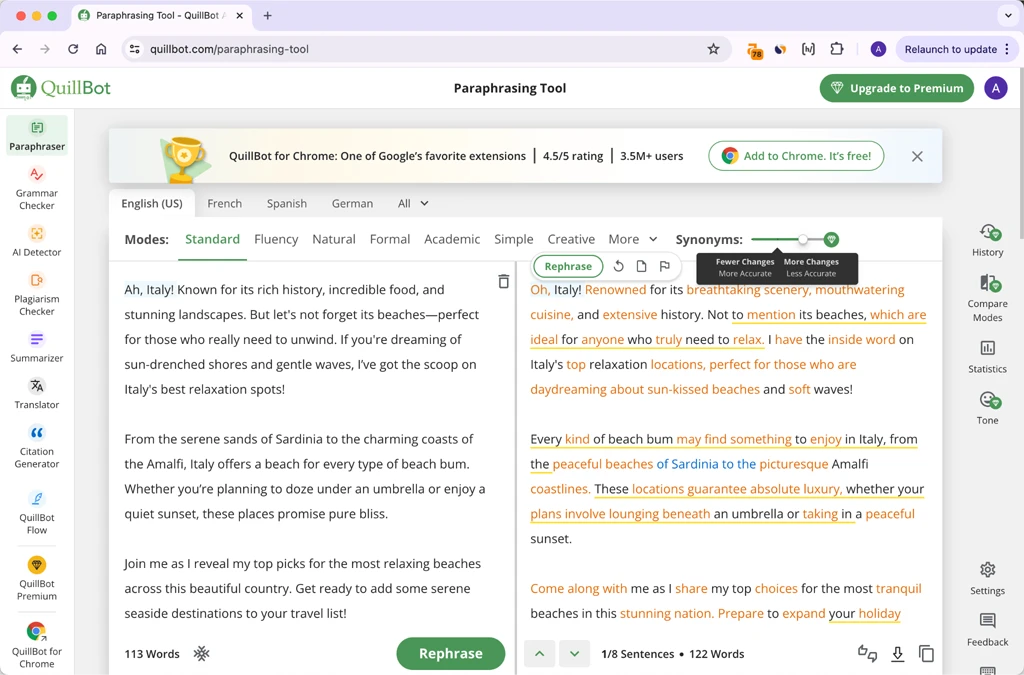Go to the AI Detector
The height and width of the screenshot is (675, 1024).
point(37,241)
